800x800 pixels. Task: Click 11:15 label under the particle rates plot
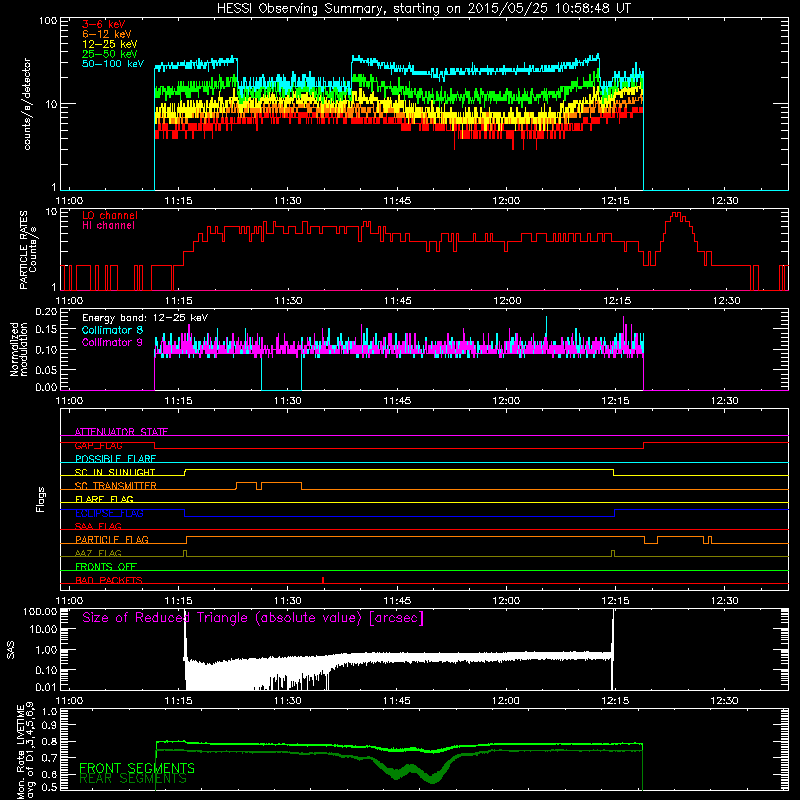[x=179, y=301]
